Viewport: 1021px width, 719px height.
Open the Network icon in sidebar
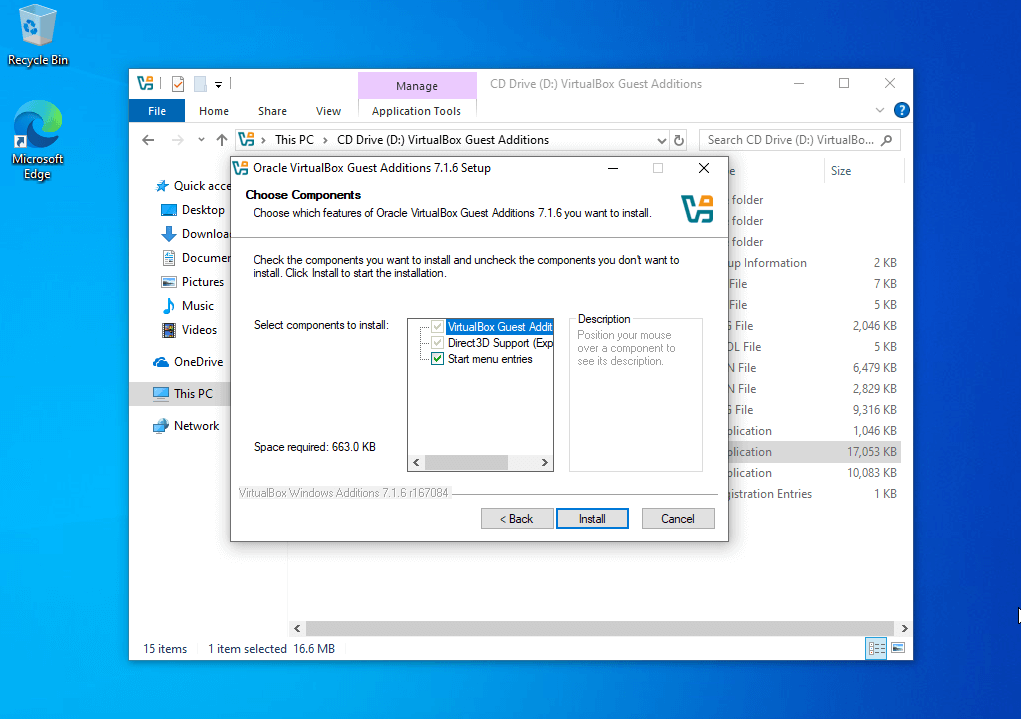pos(160,426)
